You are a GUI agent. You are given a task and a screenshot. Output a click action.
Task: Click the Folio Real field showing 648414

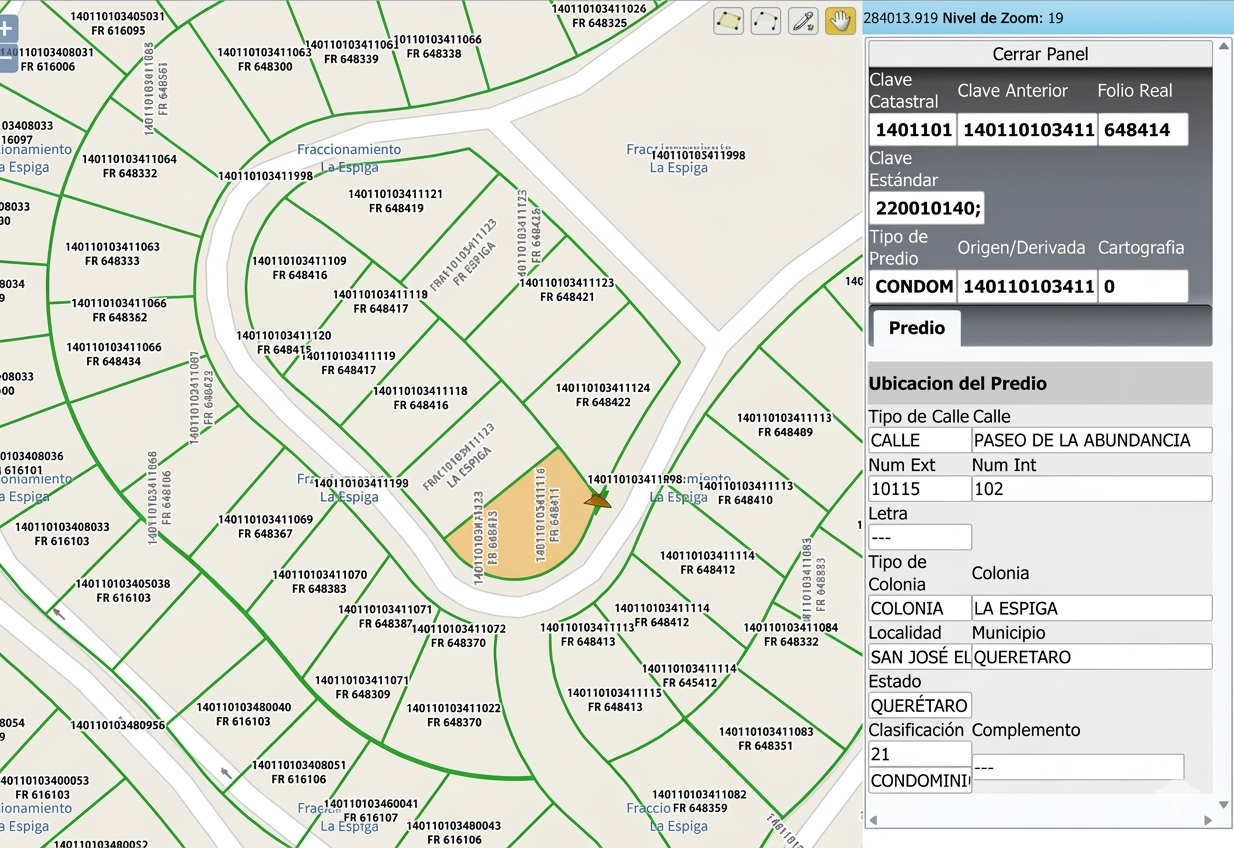tap(1142, 130)
